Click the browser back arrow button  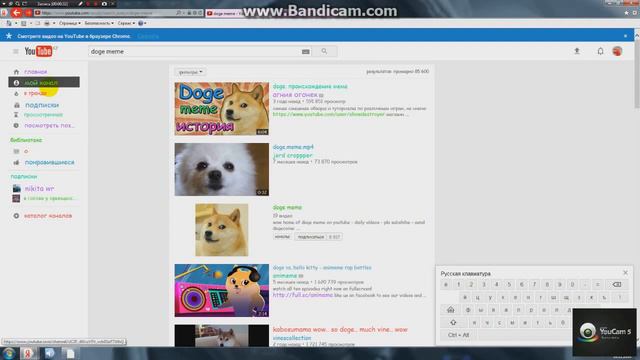16,13
